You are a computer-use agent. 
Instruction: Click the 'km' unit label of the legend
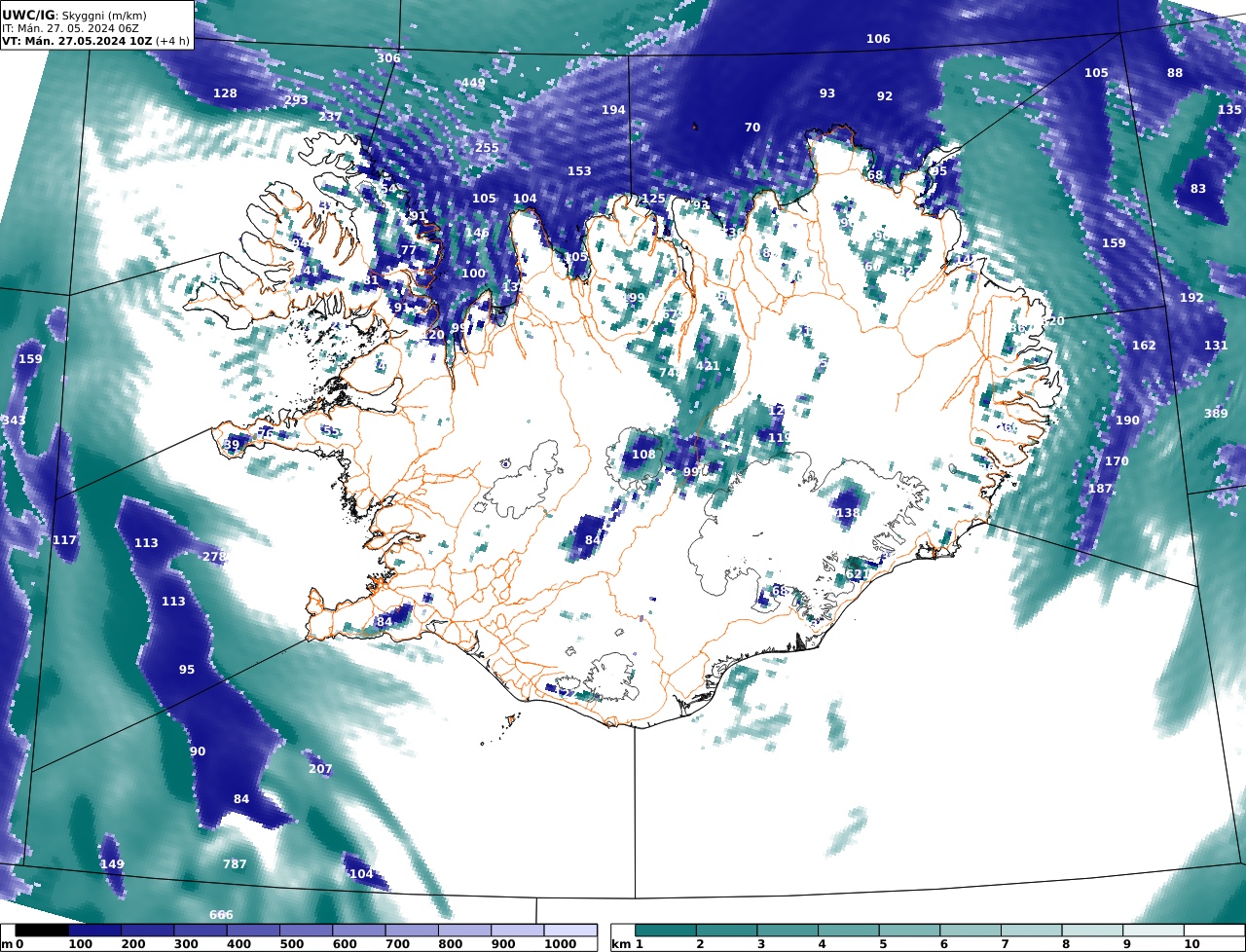coord(620,944)
